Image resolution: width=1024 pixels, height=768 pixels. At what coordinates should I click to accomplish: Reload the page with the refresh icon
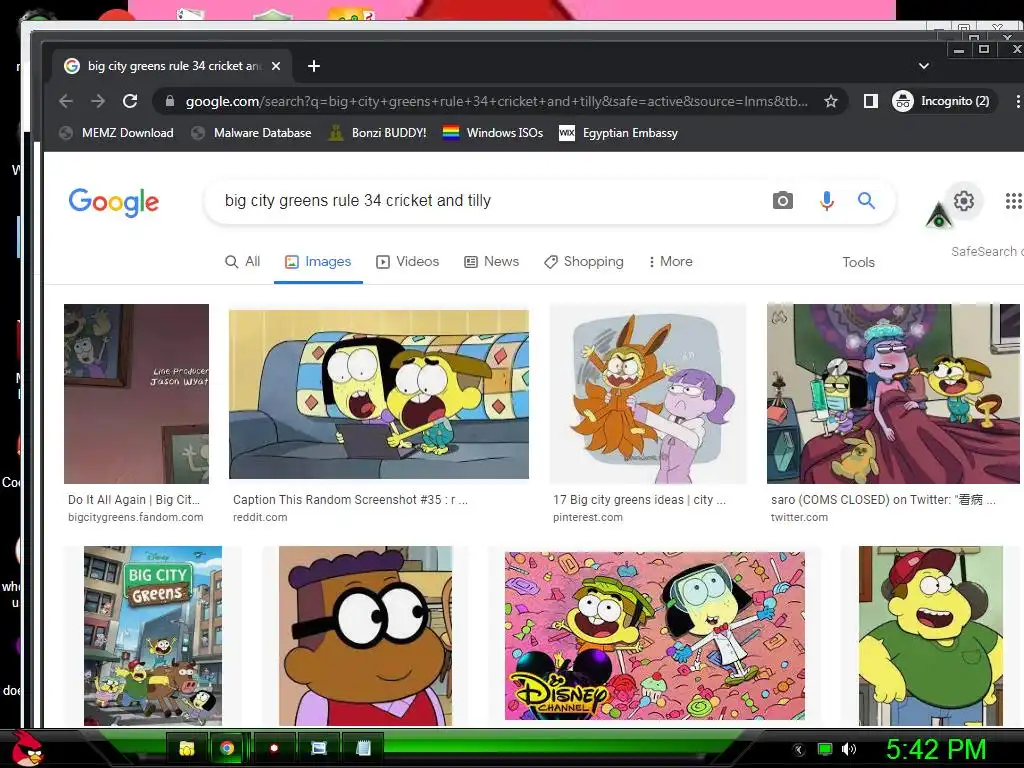pyautogui.click(x=130, y=101)
